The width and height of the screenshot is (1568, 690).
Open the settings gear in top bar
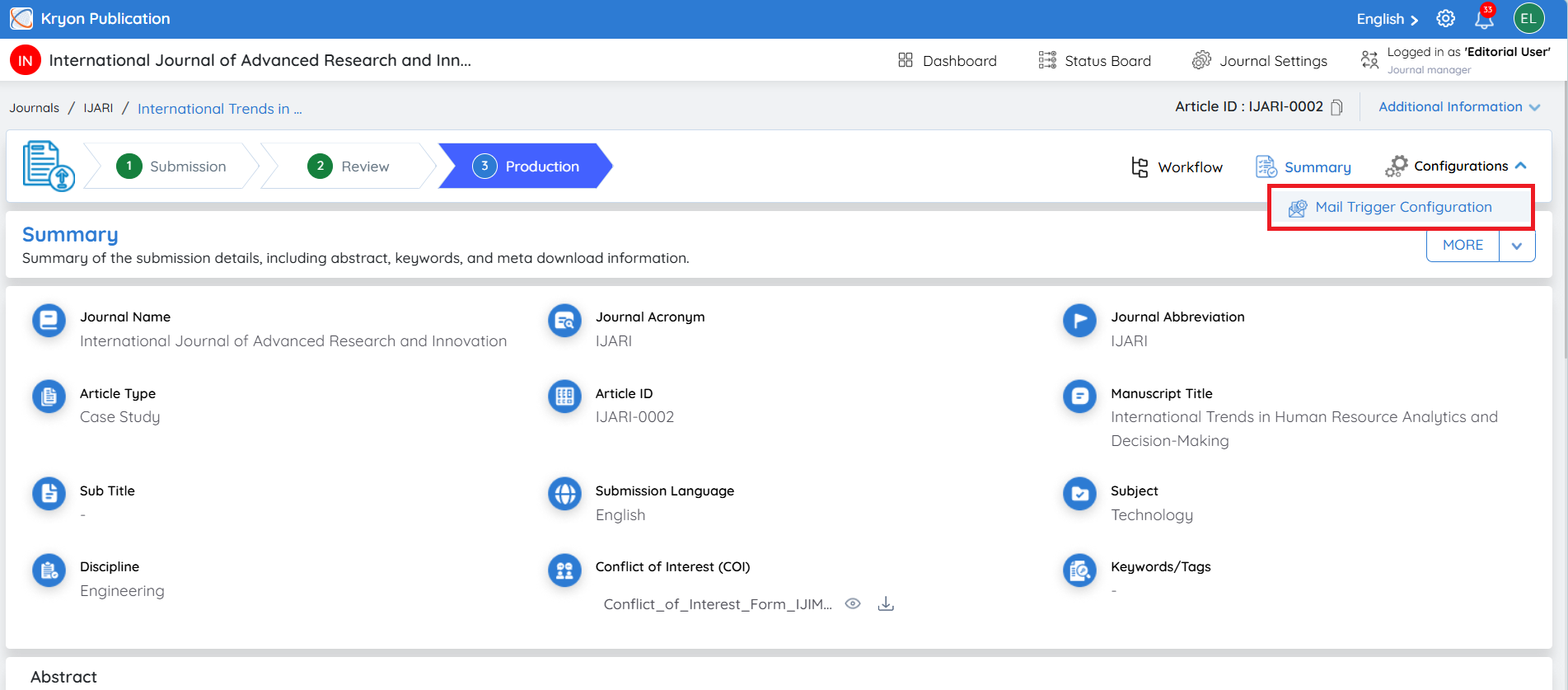click(1445, 18)
